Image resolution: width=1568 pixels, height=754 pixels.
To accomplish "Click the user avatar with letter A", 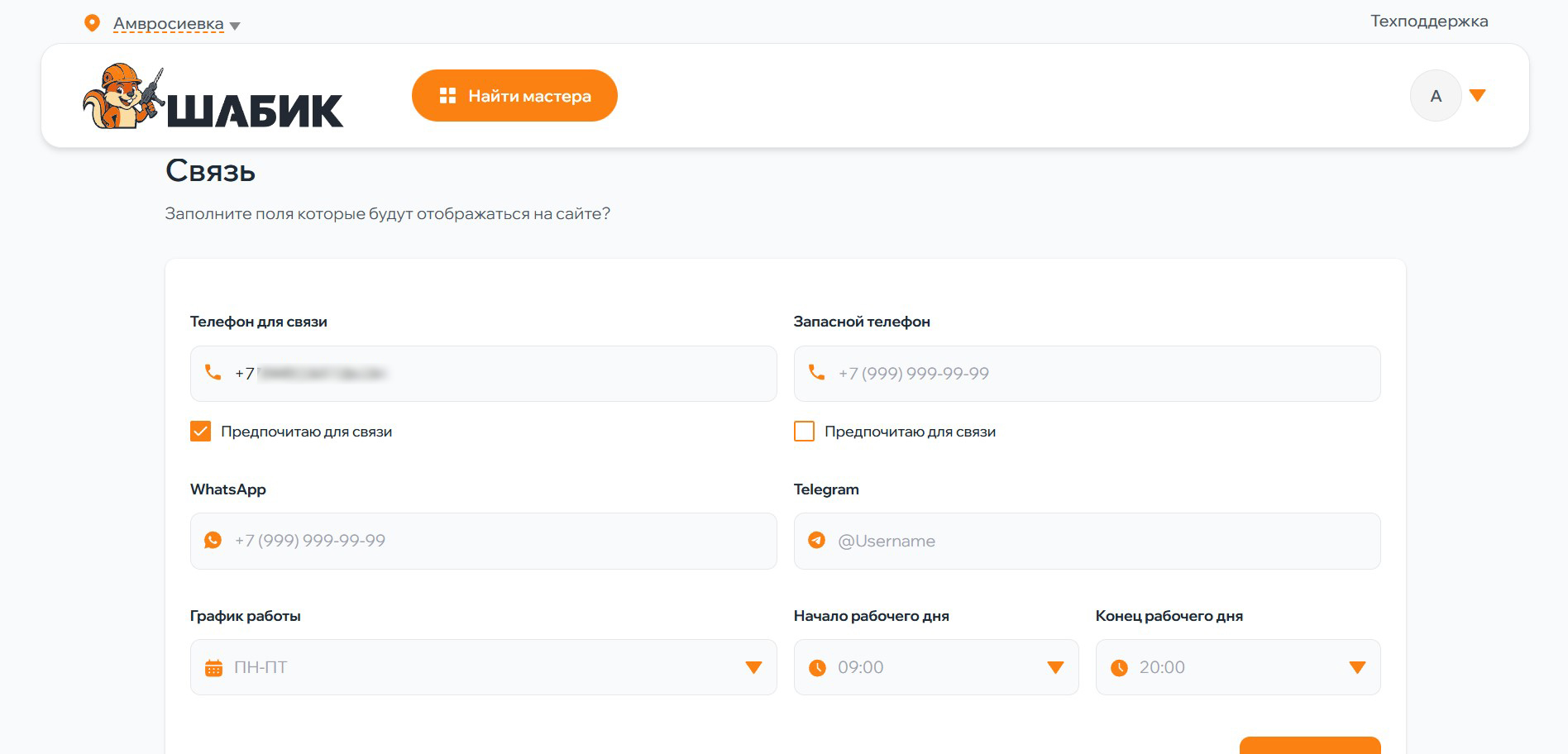I will coord(1436,96).
